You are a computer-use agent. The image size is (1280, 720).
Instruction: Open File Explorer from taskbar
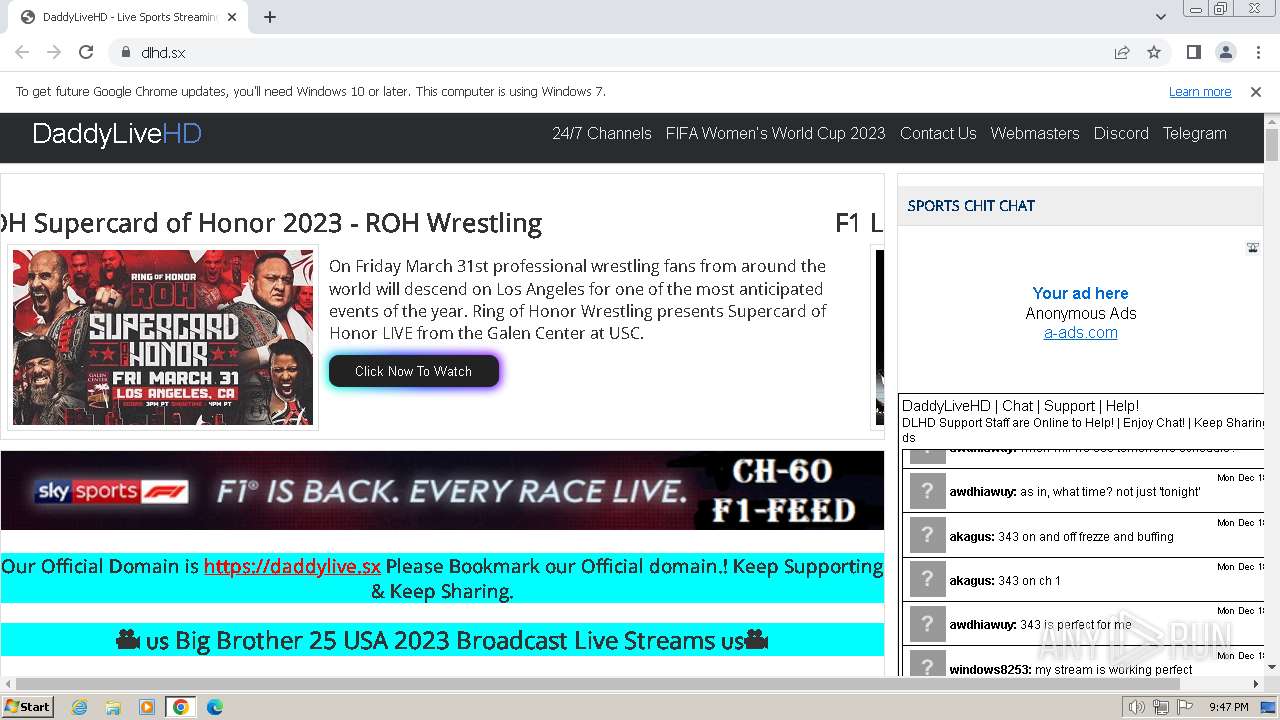113,707
